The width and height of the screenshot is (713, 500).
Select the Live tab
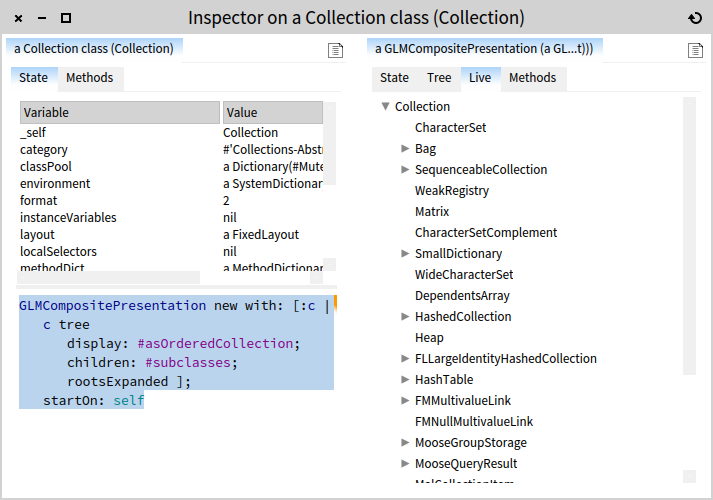480,78
